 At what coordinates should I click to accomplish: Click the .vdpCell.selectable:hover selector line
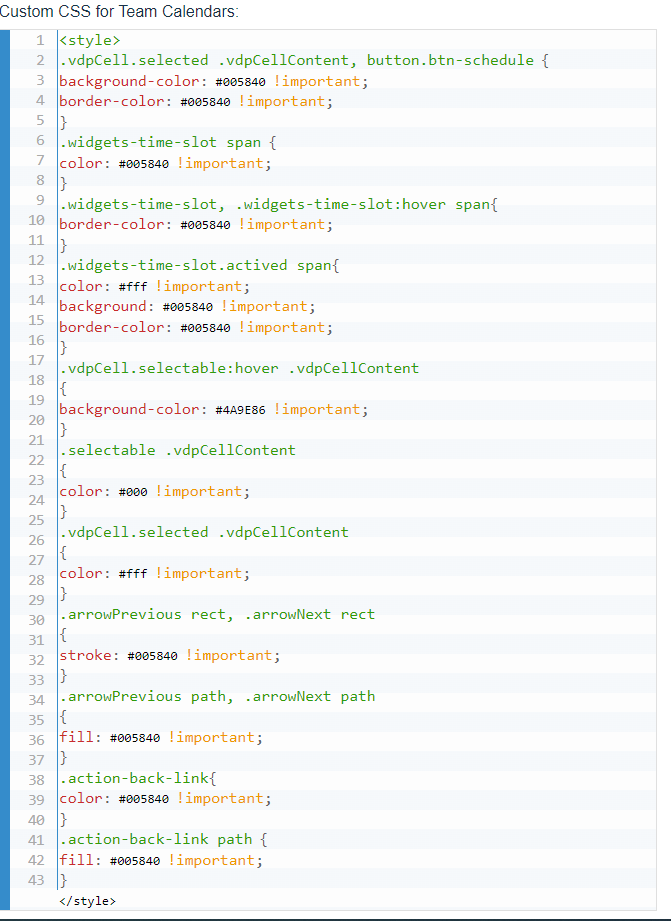click(x=238, y=368)
